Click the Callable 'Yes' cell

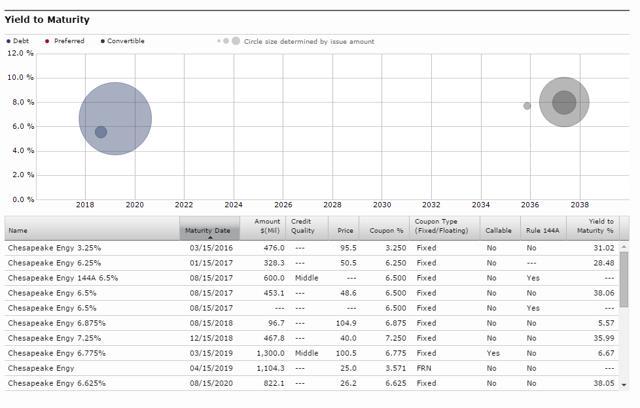pos(493,353)
